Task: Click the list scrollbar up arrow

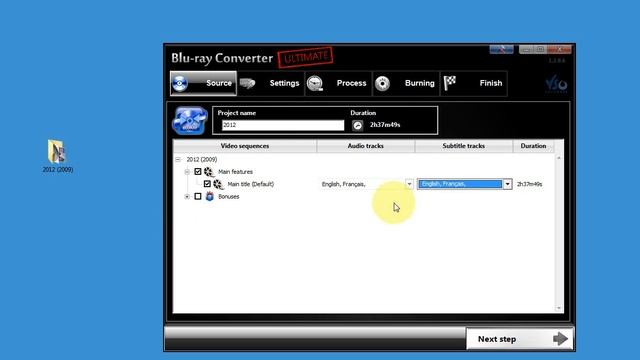Action: click(559, 158)
